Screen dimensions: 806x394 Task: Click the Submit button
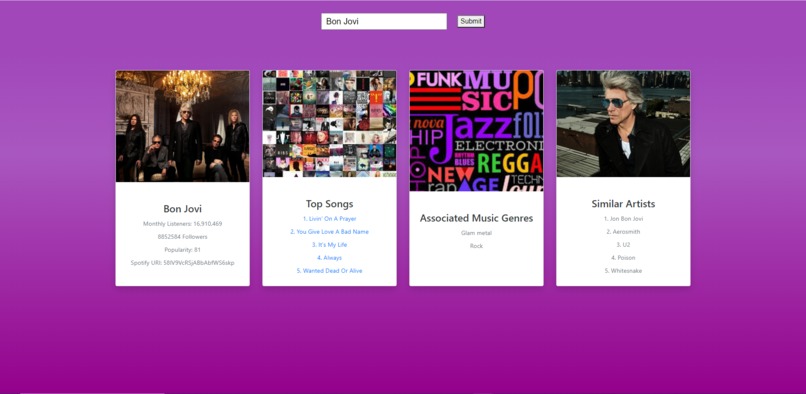point(471,22)
